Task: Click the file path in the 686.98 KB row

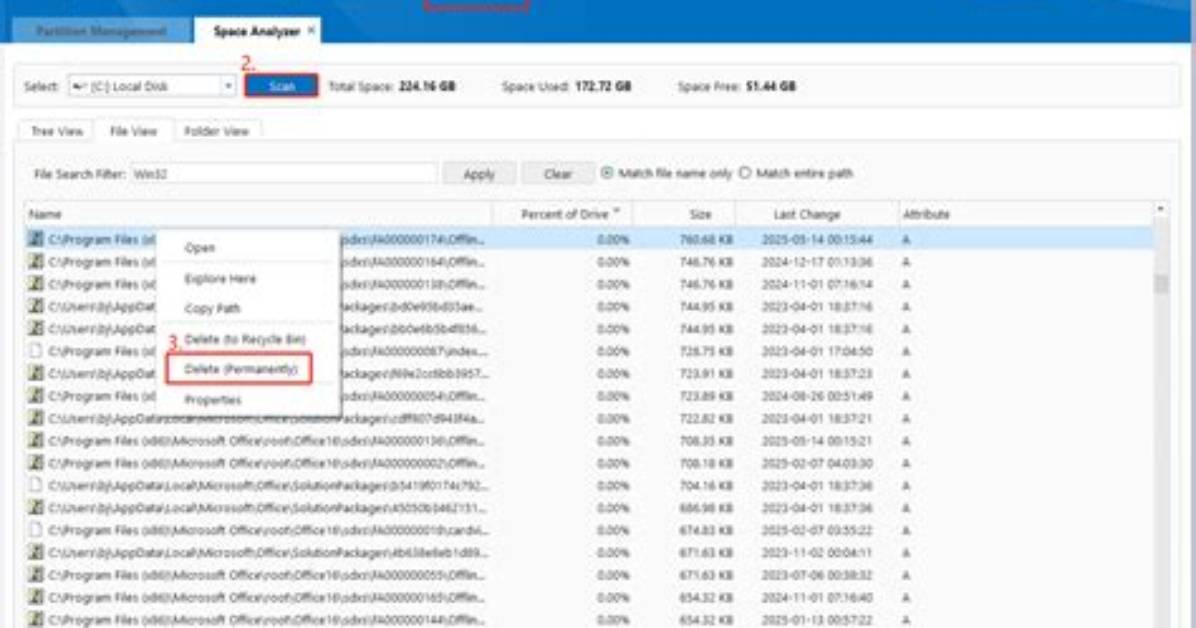Action: pos(267,508)
